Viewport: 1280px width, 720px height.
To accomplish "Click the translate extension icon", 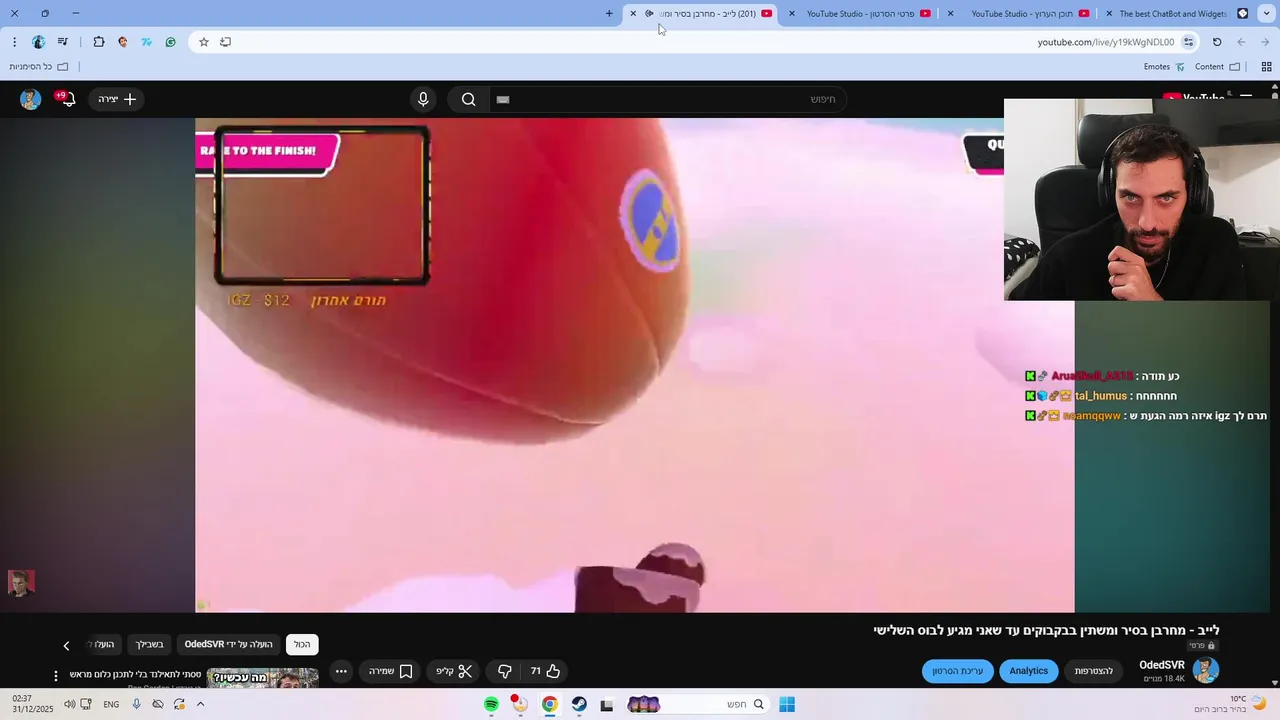I will point(147,42).
